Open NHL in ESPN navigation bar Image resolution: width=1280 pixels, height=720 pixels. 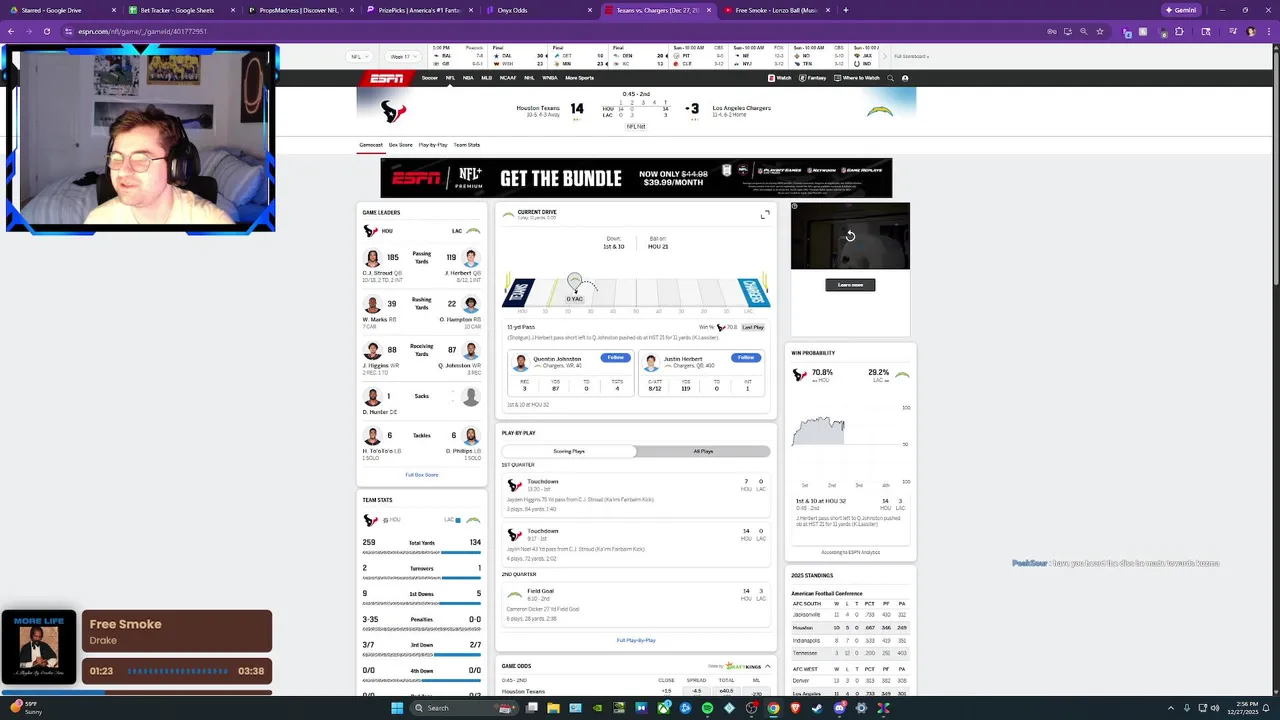pos(529,78)
